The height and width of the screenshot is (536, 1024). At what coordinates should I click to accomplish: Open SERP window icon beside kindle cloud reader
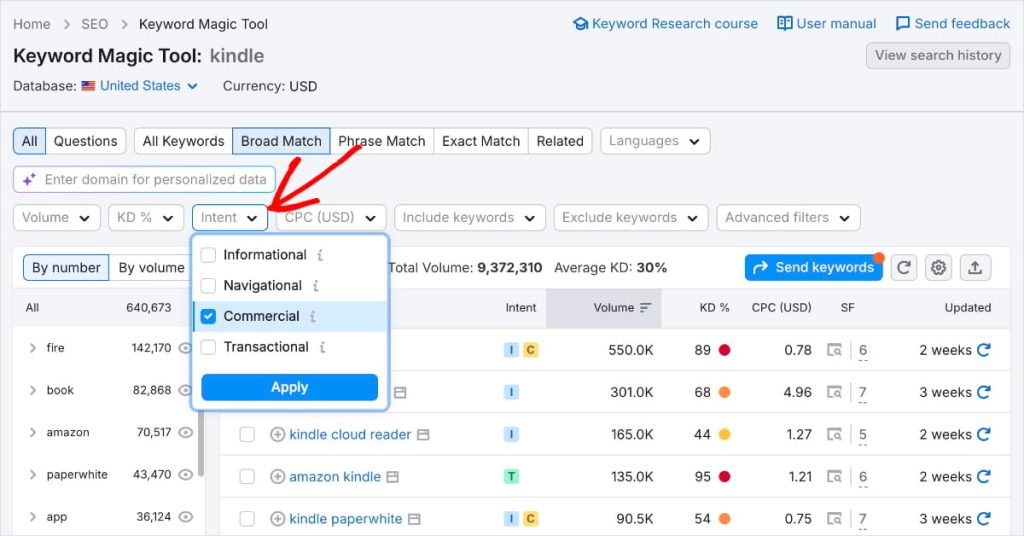click(423, 435)
